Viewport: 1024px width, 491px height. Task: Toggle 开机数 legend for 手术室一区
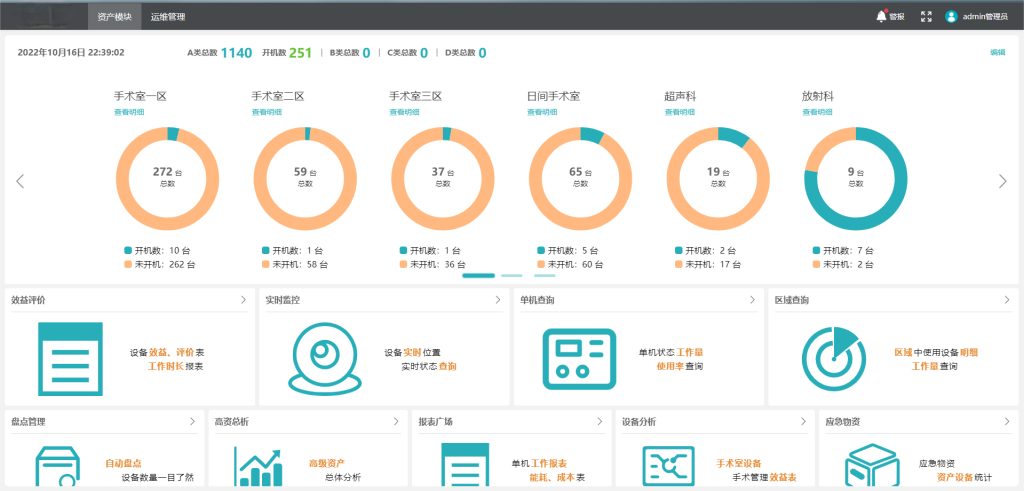pos(128,250)
